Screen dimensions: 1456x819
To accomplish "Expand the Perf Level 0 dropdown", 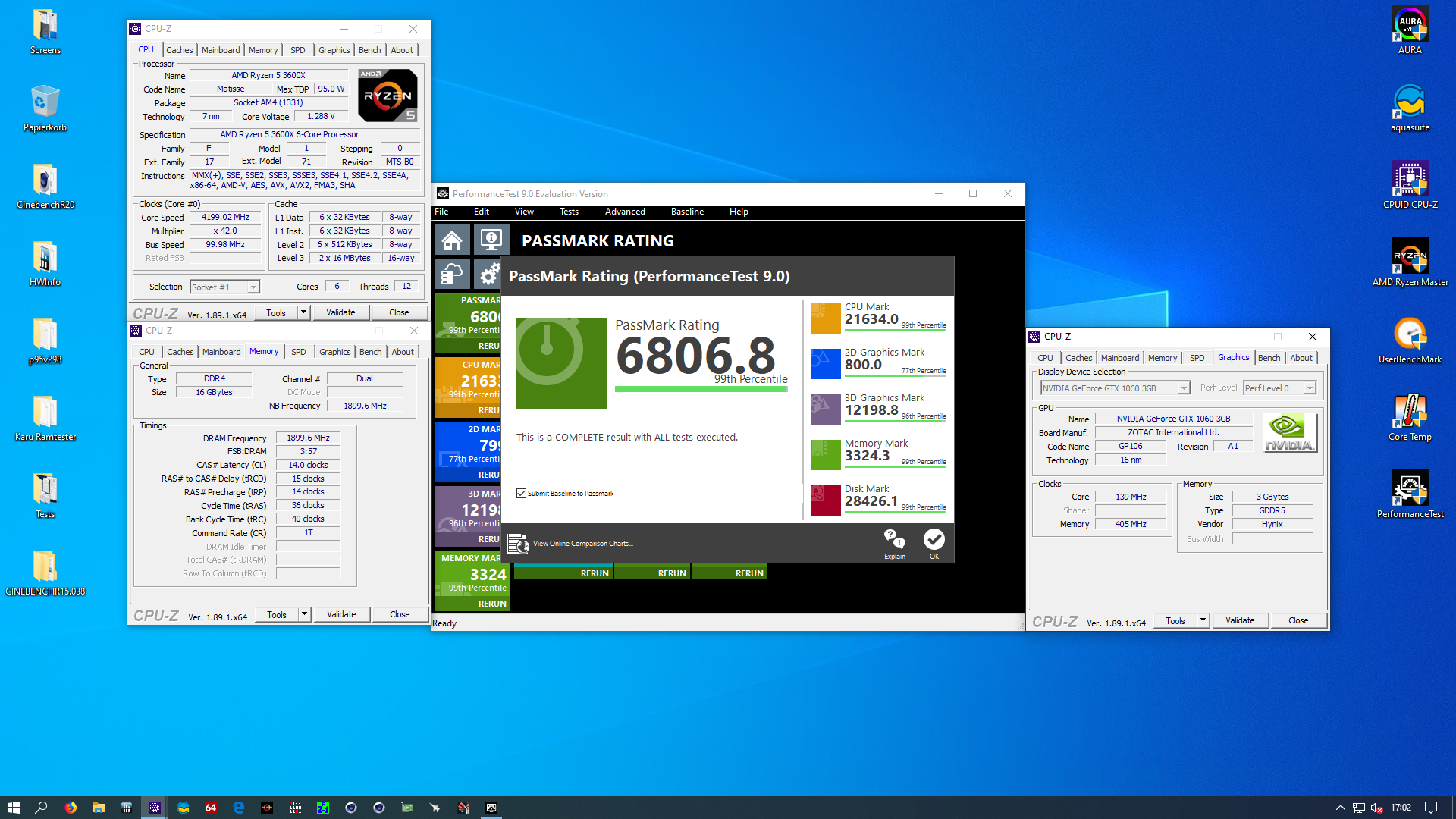I will click(1309, 388).
